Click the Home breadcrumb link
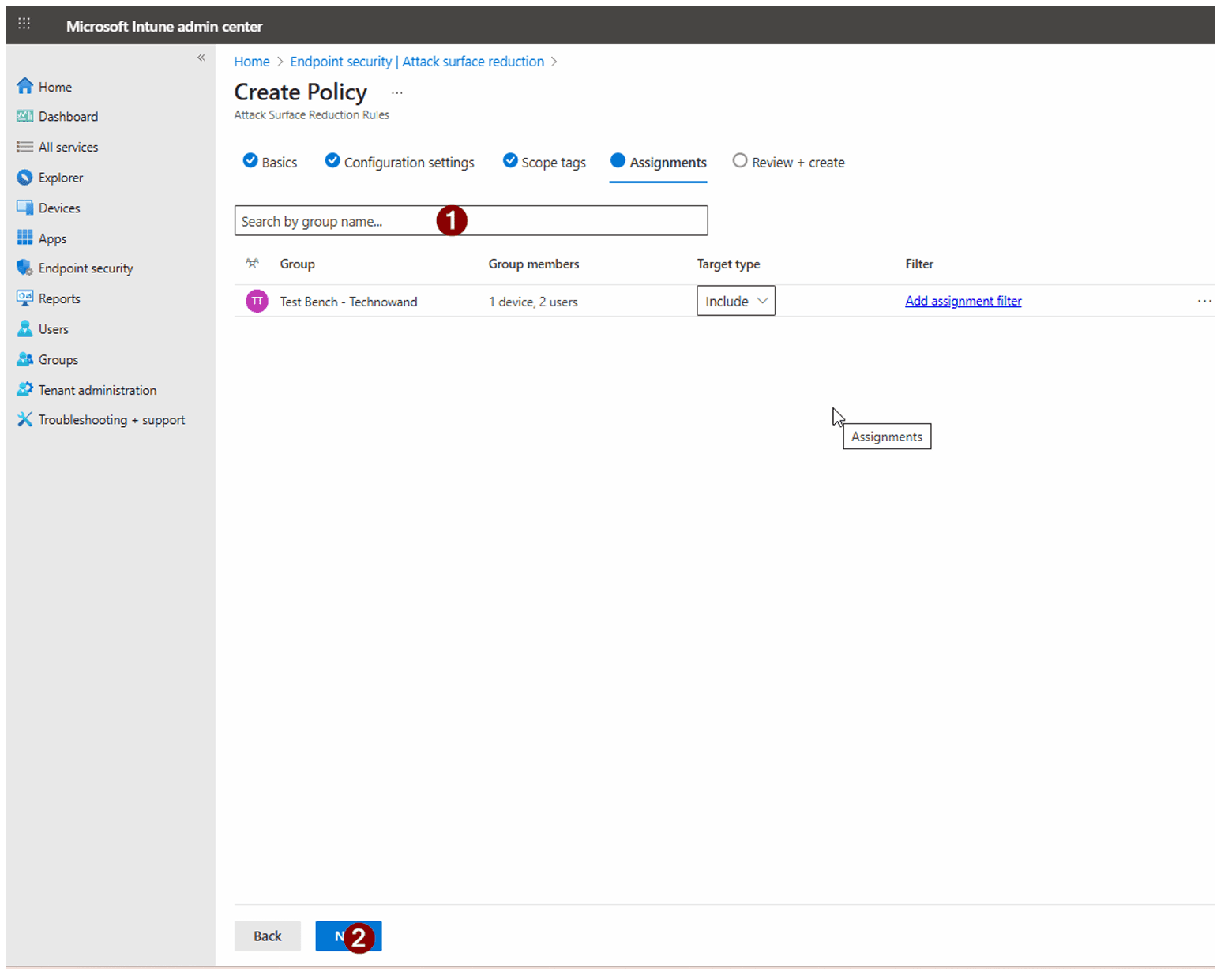1232x979 pixels. tap(252, 62)
